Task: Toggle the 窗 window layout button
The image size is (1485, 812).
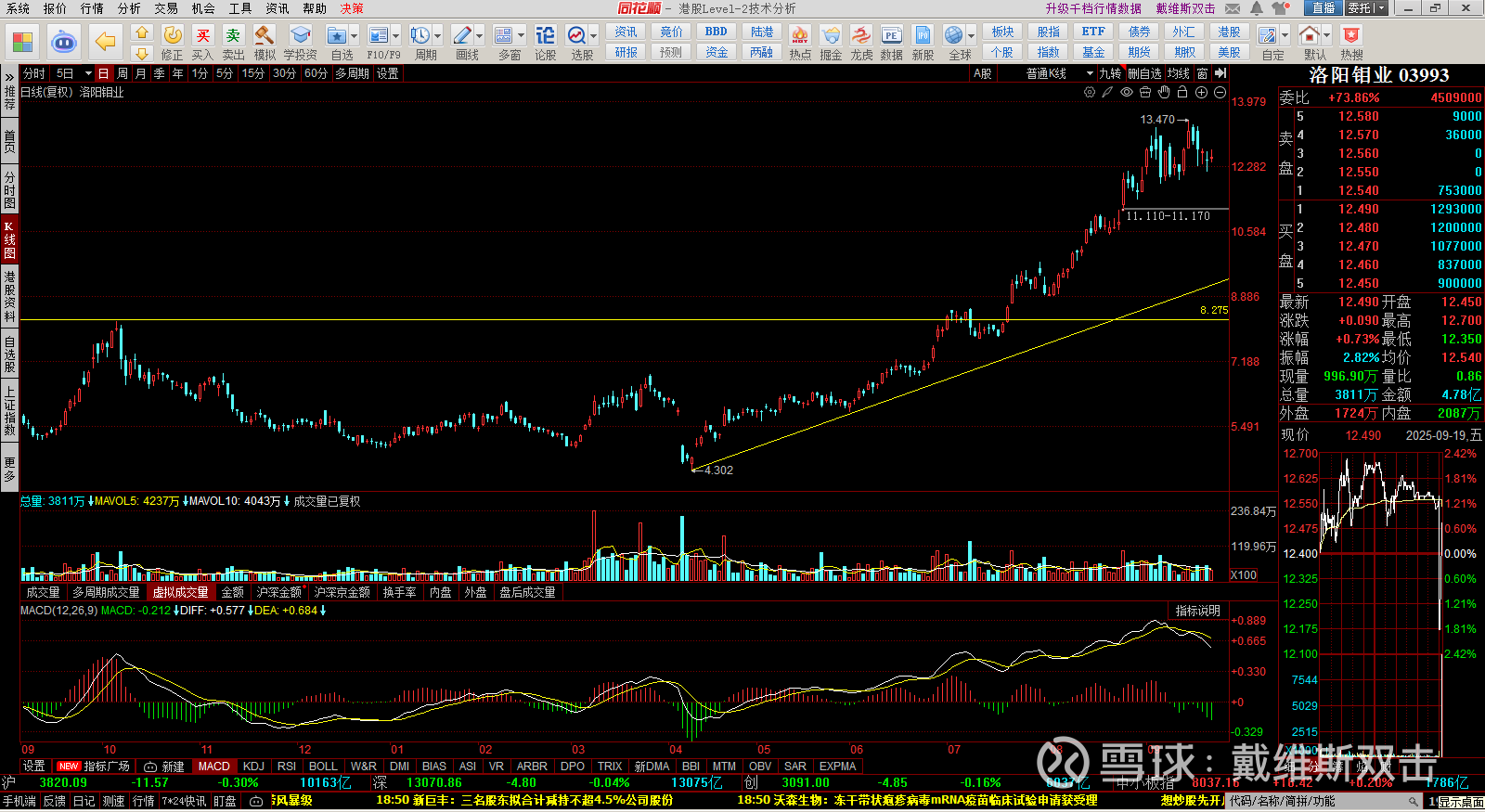Action: point(1203,73)
